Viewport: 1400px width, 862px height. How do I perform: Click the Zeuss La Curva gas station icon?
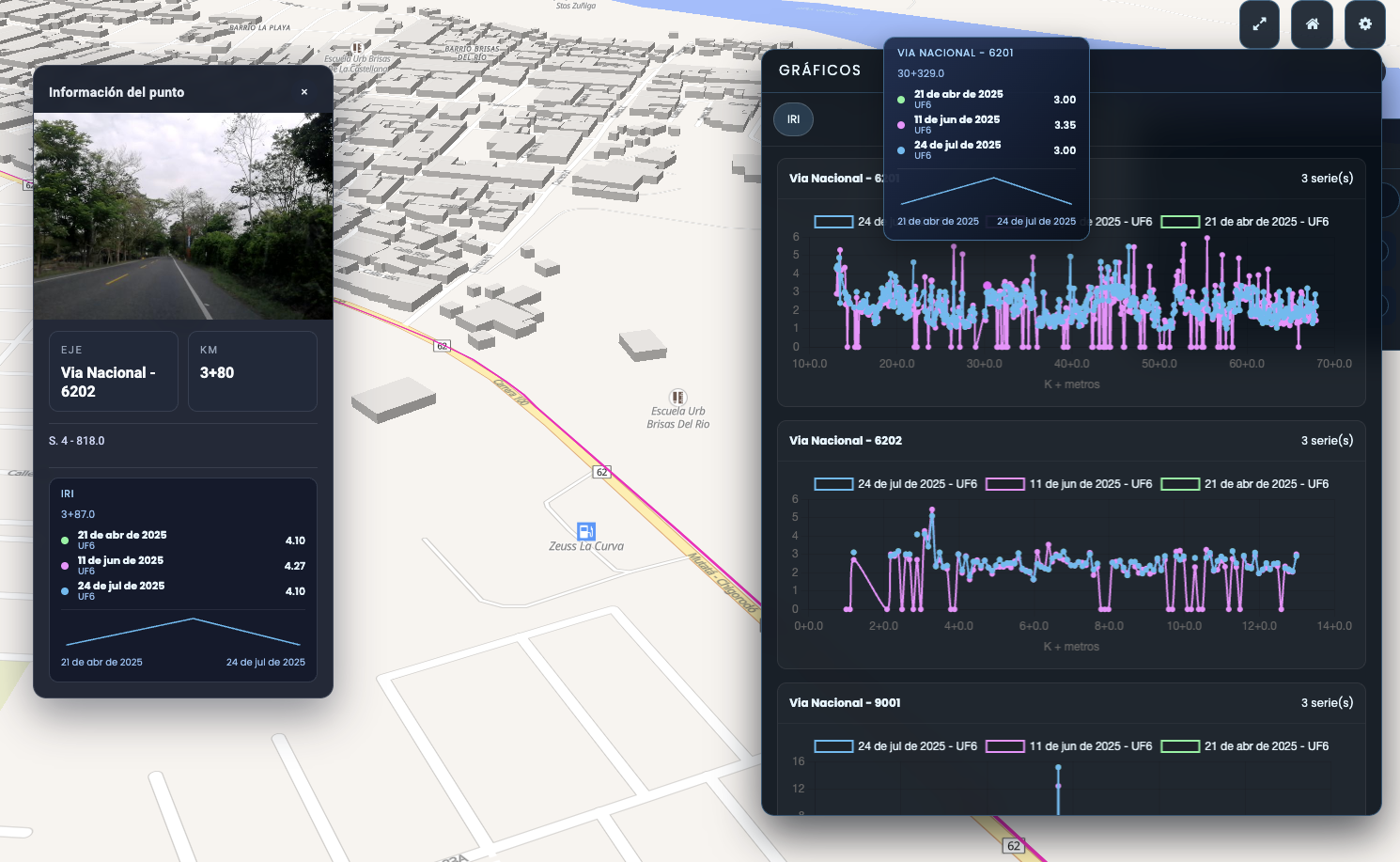tap(585, 531)
